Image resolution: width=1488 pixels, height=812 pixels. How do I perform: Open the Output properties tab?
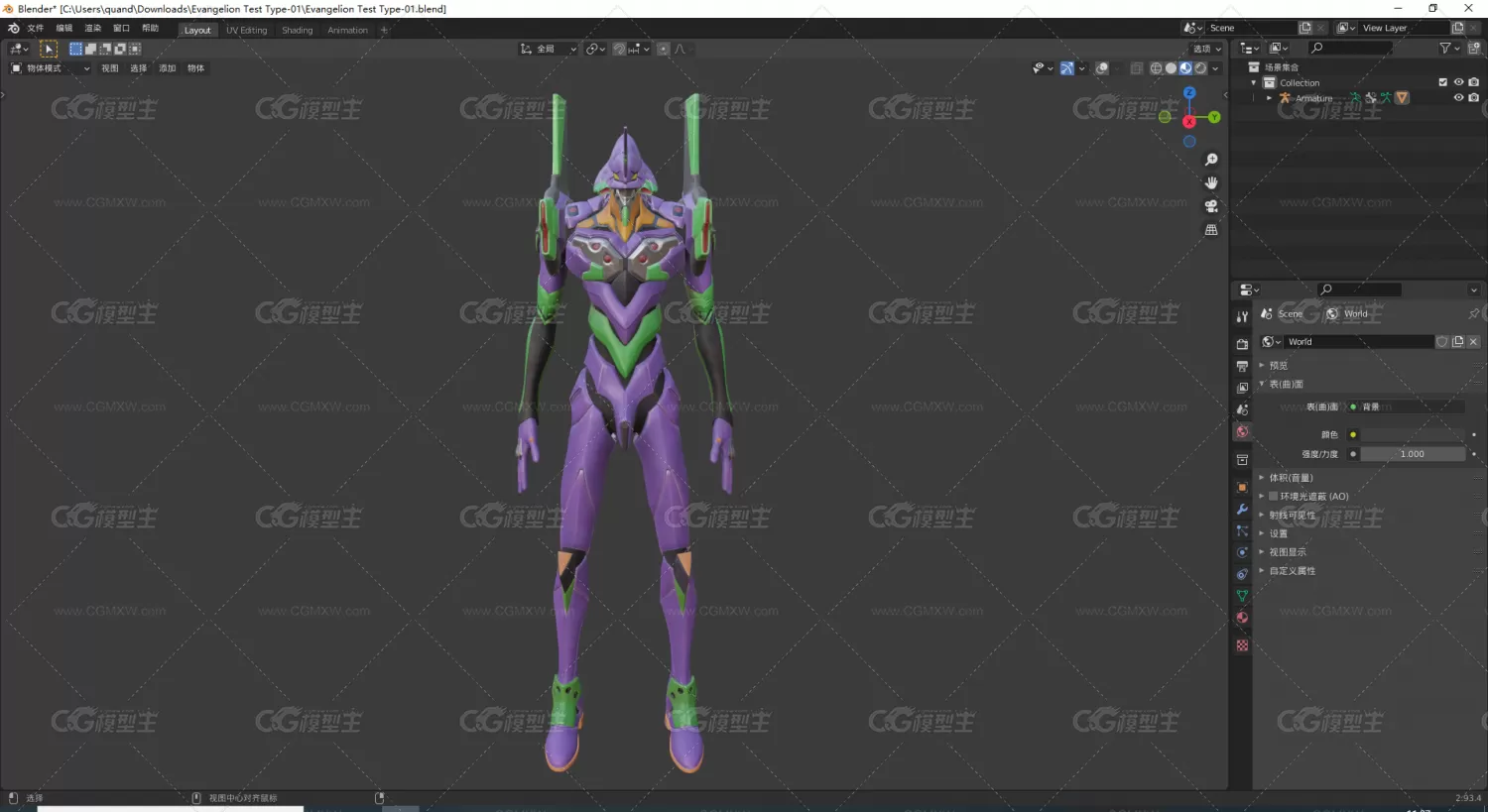coord(1242,366)
